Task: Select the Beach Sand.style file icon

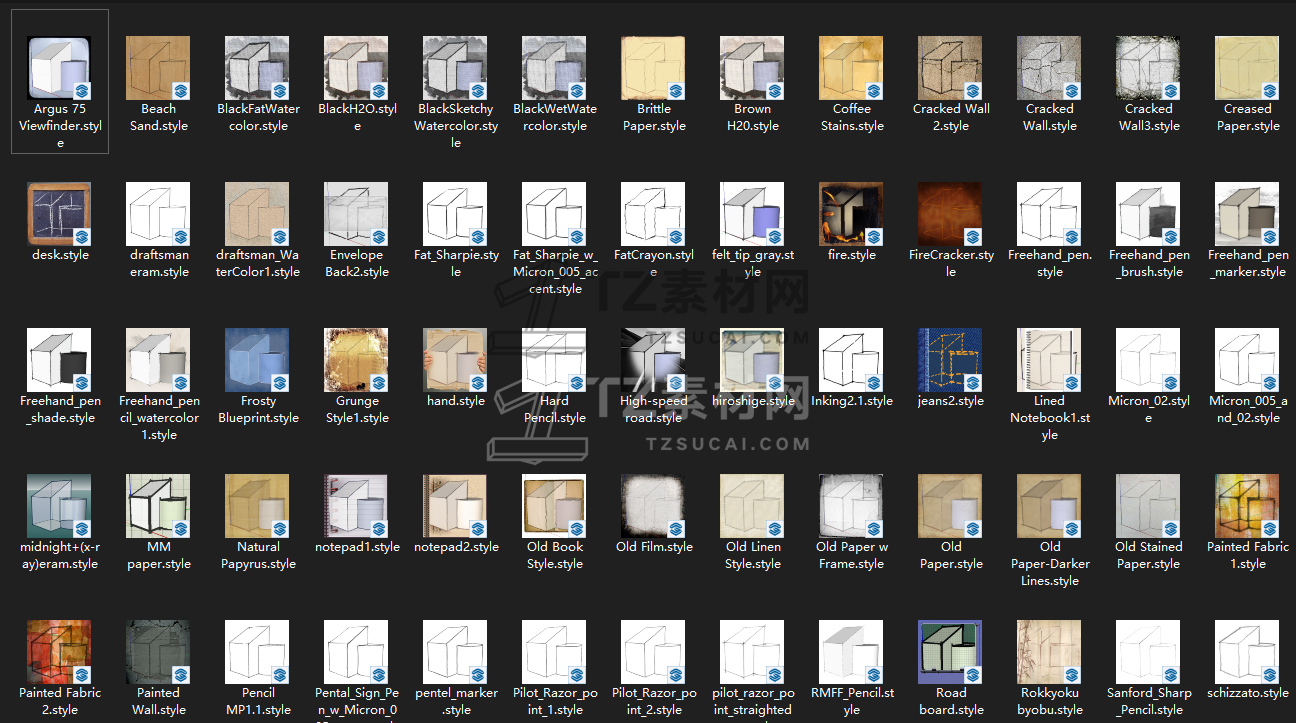Action: [159, 68]
